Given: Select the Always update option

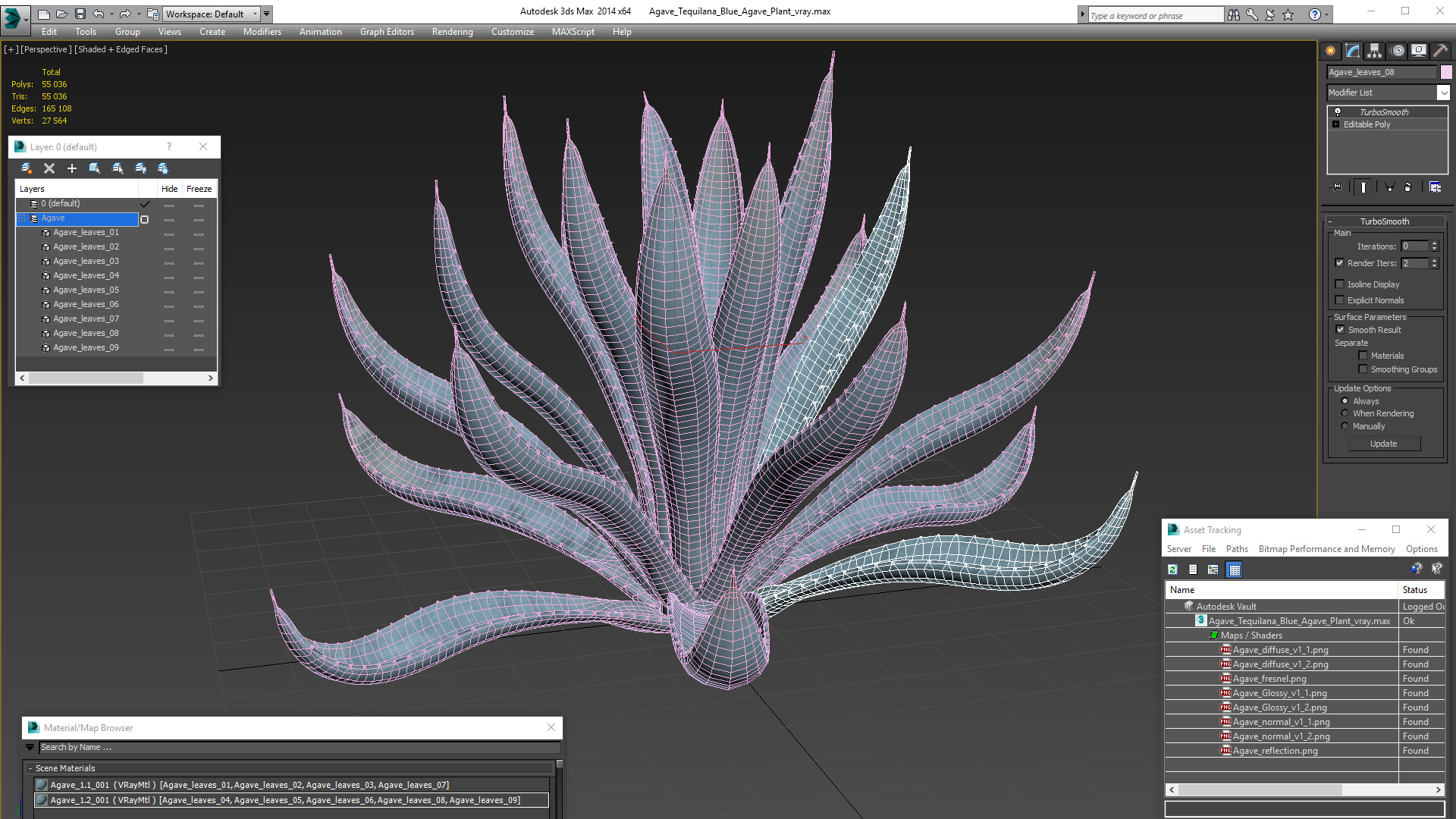Looking at the screenshot, I should click(x=1345, y=401).
